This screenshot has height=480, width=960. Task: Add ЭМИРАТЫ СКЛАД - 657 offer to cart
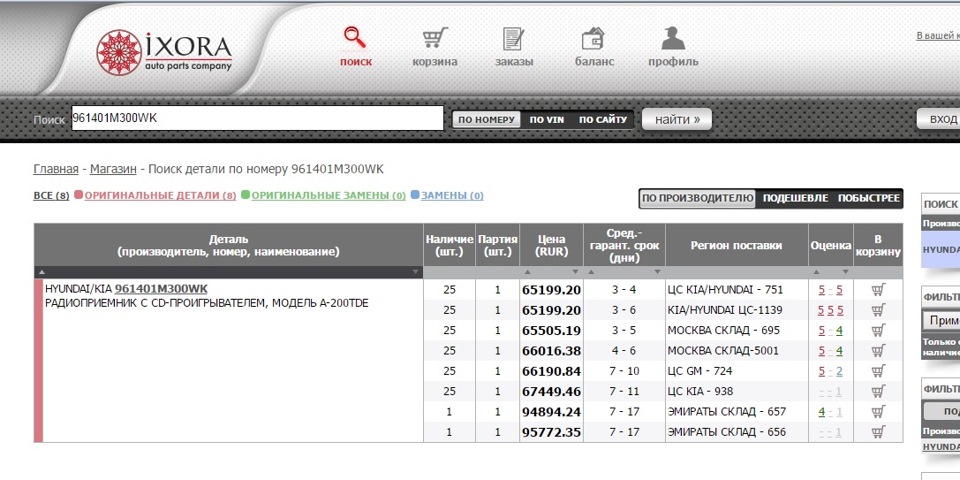[878, 411]
